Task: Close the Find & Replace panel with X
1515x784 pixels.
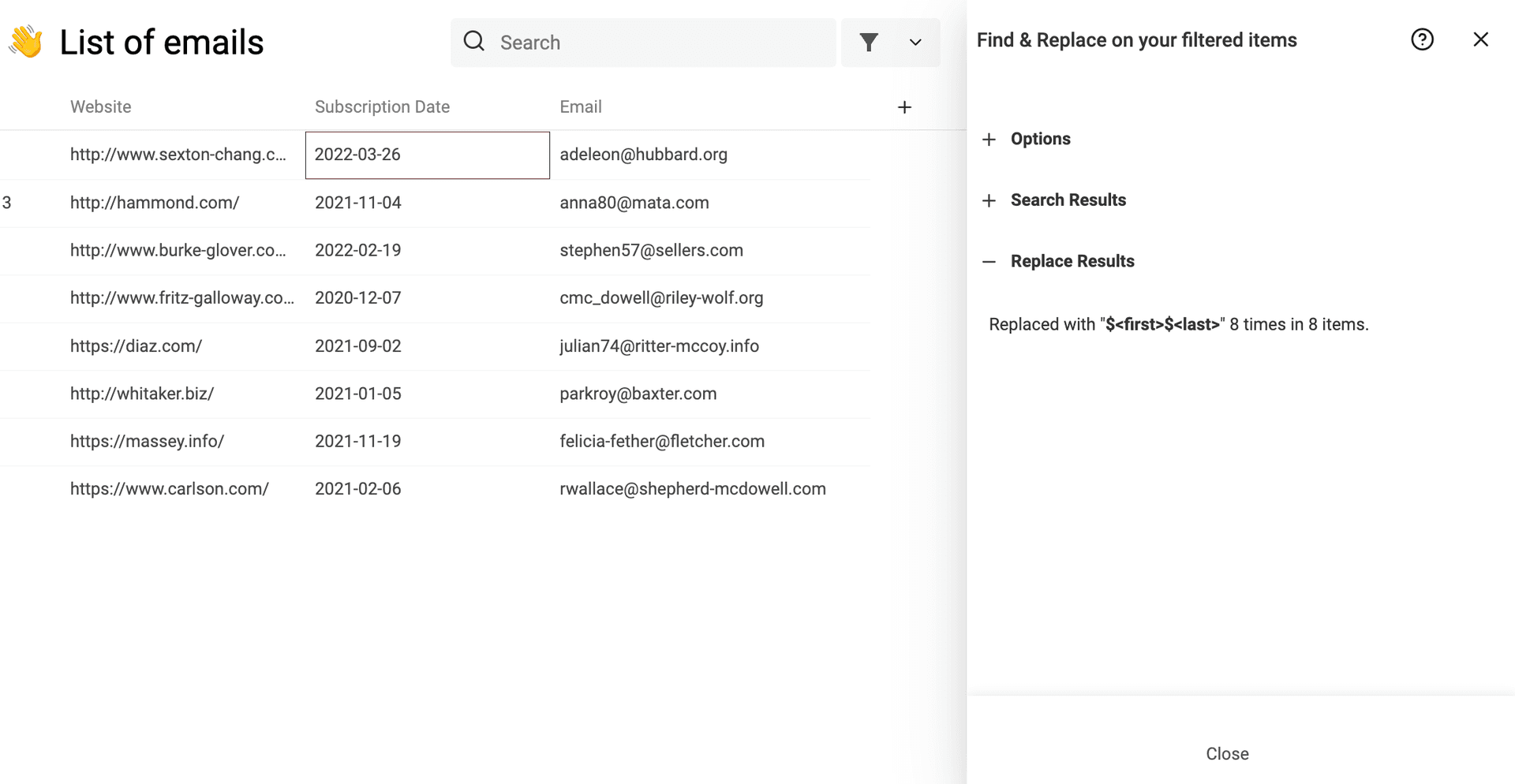Action: (1480, 39)
